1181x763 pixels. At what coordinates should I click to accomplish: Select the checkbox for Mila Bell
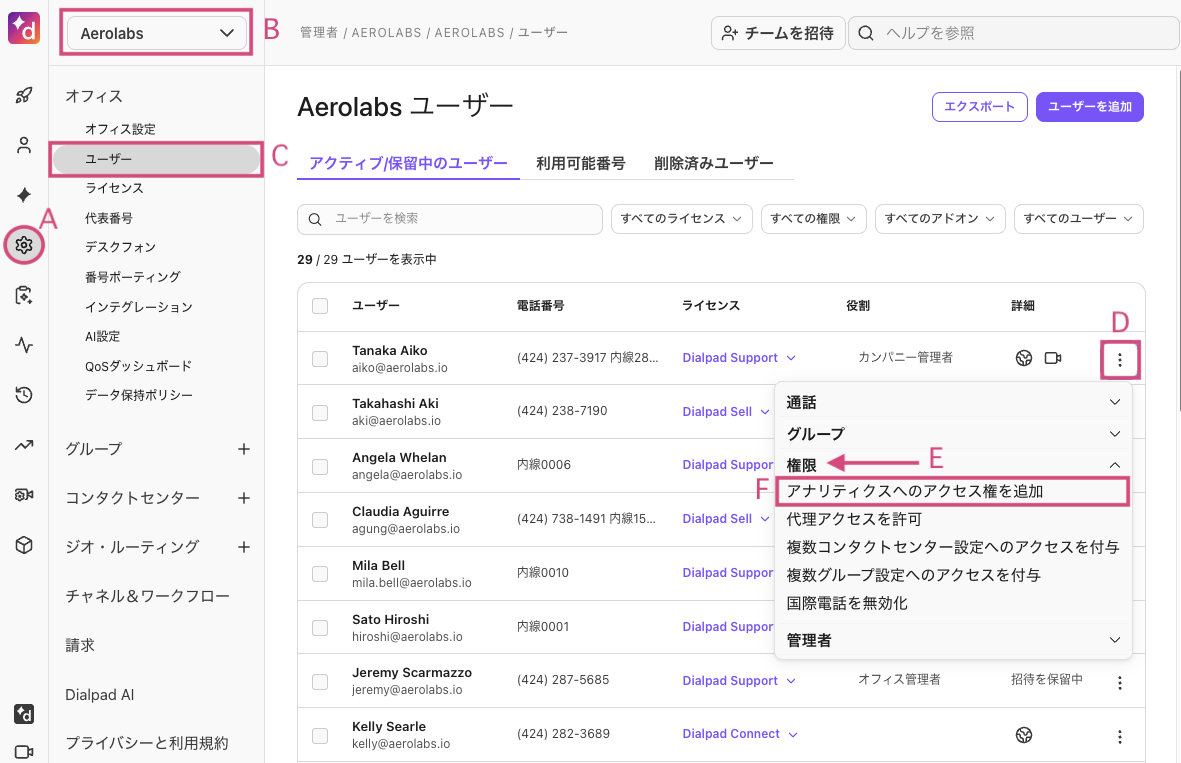click(320, 573)
